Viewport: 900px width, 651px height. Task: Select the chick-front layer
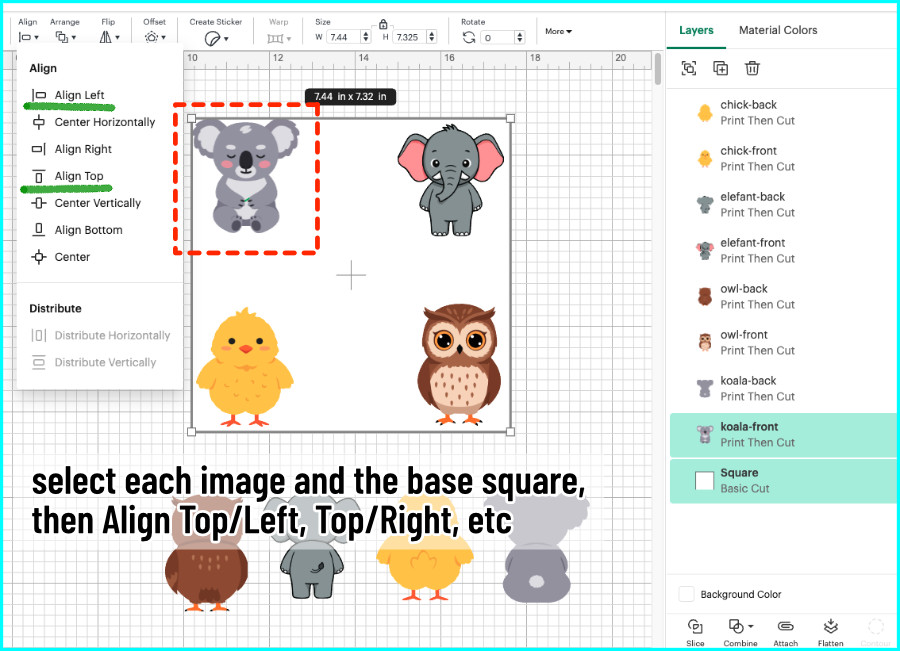(x=783, y=159)
